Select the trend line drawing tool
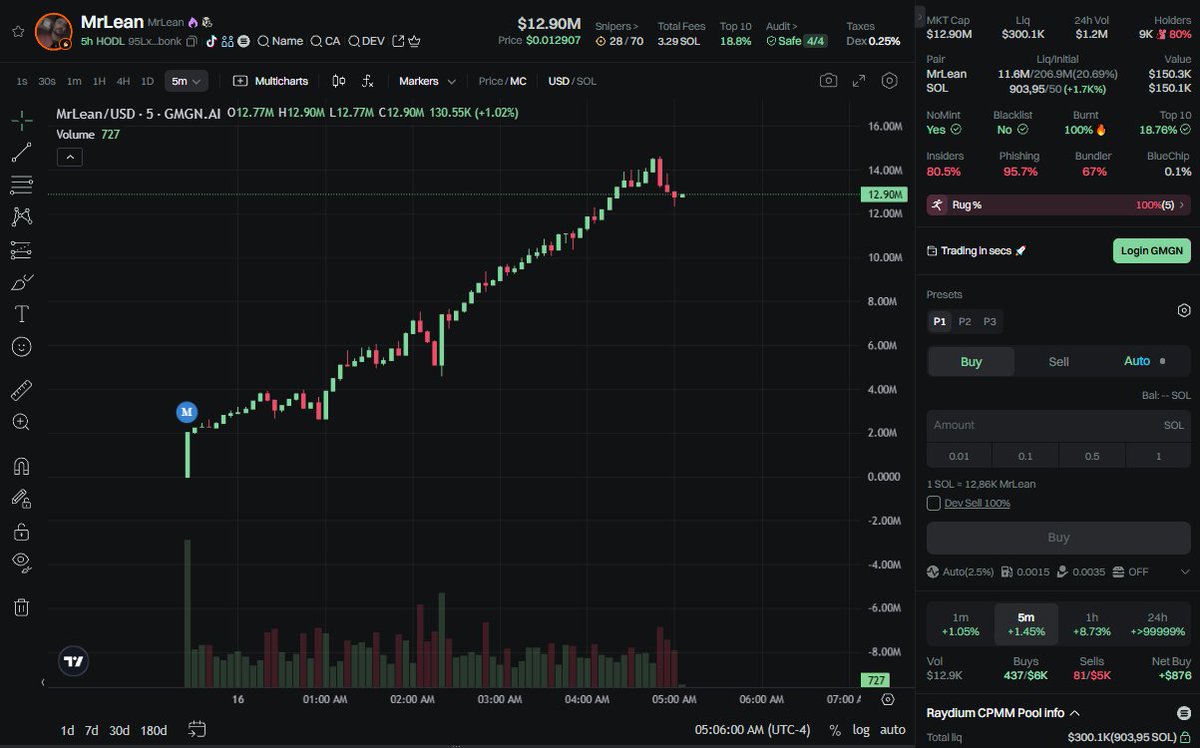 pyautogui.click(x=22, y=153)
